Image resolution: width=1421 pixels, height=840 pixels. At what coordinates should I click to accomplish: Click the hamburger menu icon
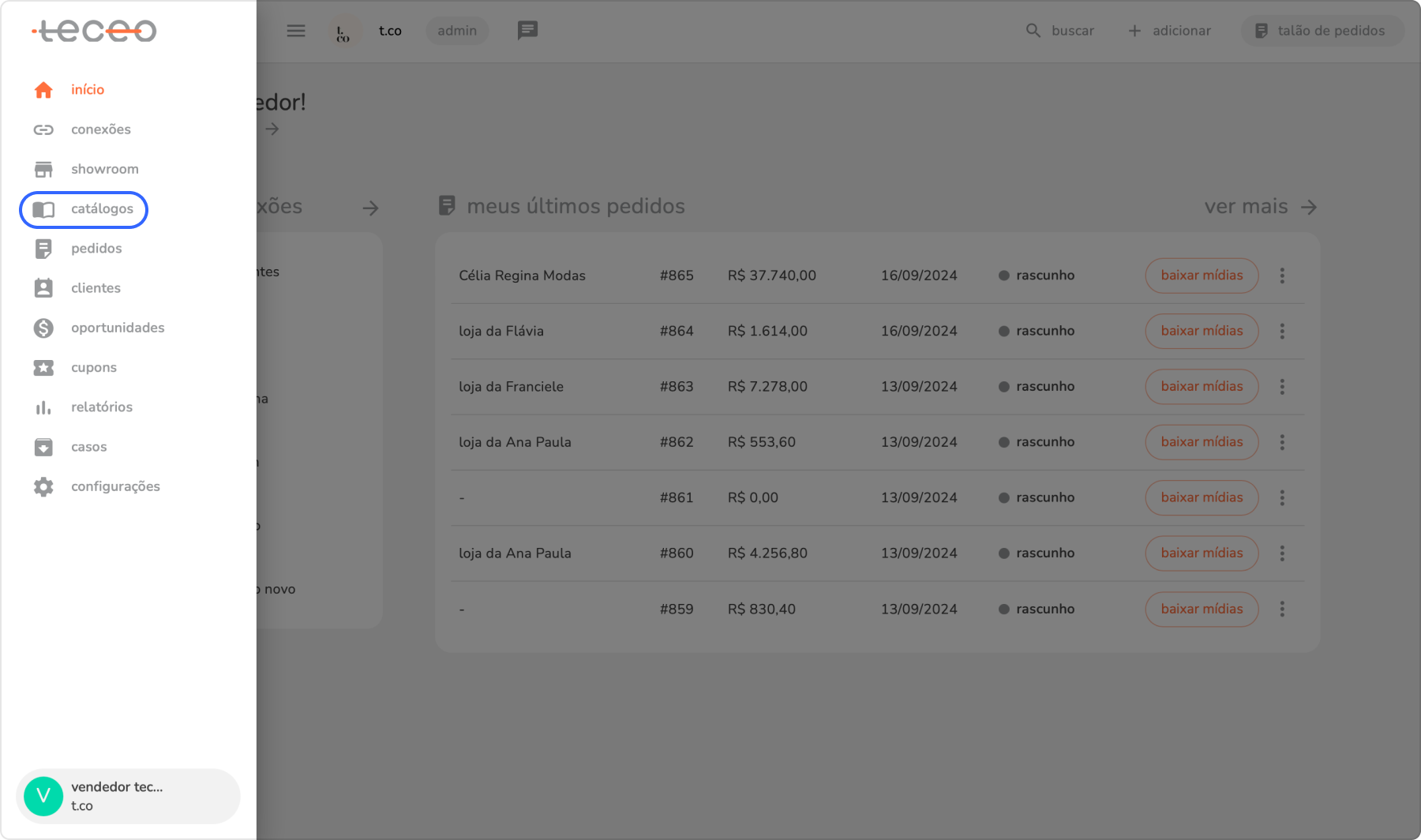click(x=296, y=31)
